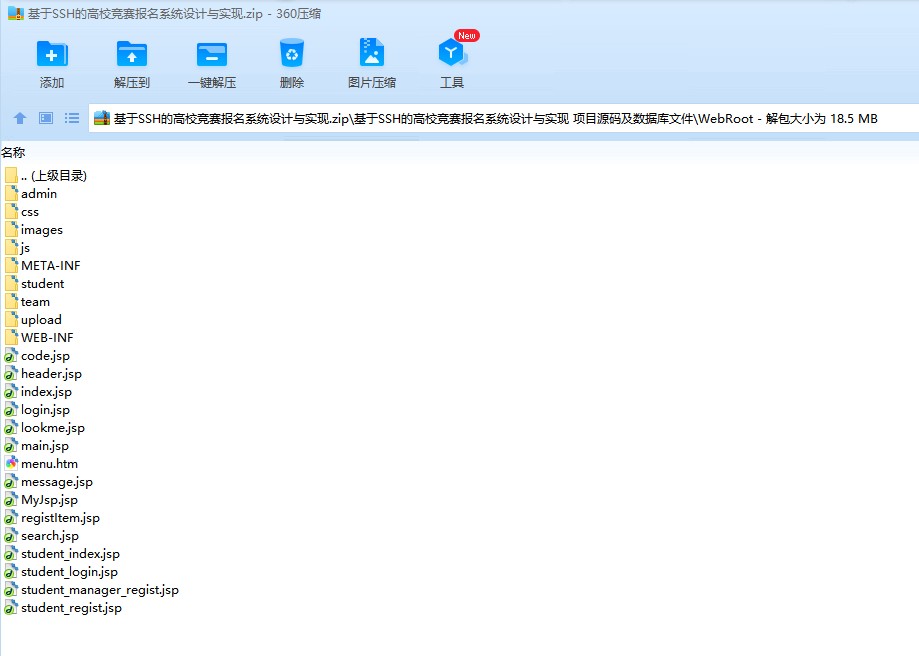Viewport: 919px width, 656px height.
Task: Select the student folder icon
Action: click(11, 284)
